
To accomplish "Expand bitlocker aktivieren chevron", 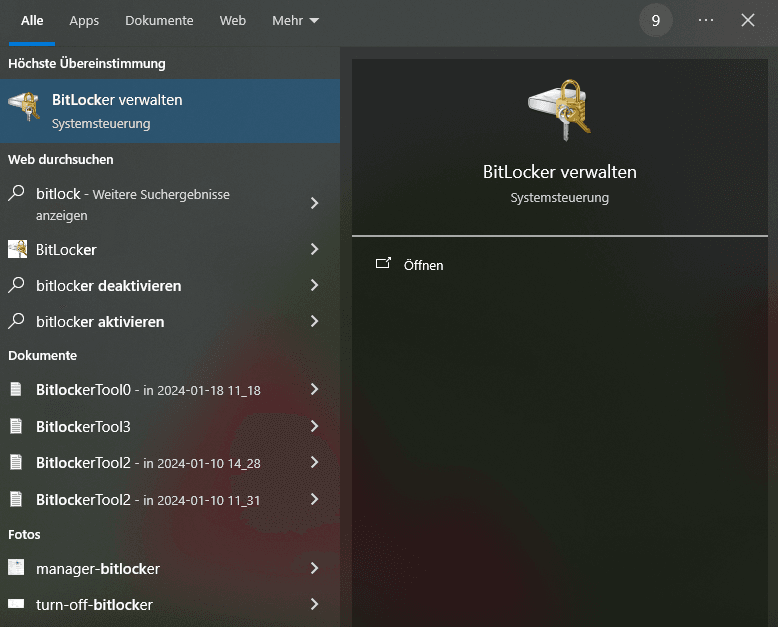I will click(315, 321).
